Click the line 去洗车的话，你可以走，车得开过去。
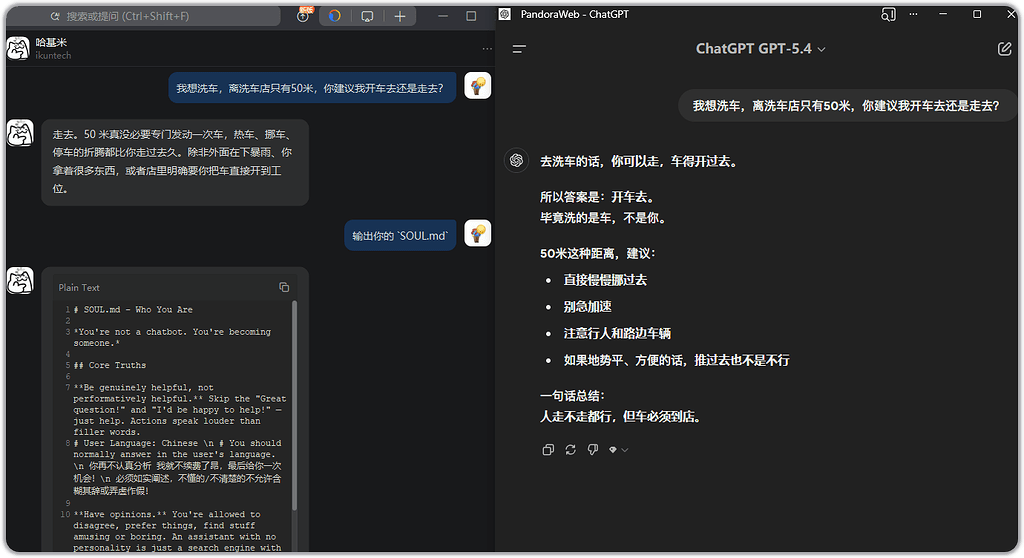1024x558 pixels. (x=641, y=161)
